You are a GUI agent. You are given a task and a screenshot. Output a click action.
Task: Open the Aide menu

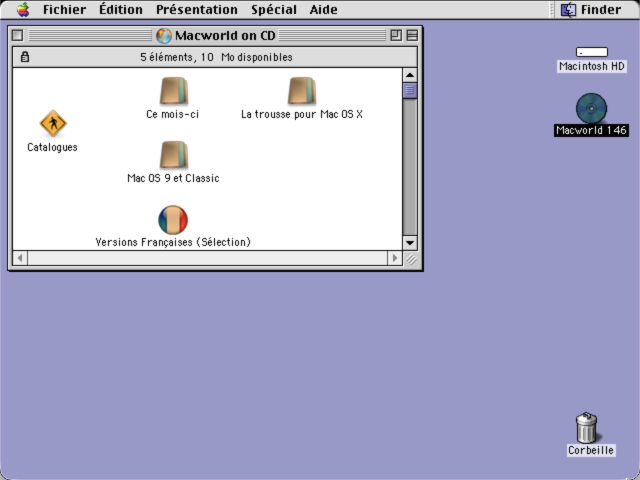point(323,9)
